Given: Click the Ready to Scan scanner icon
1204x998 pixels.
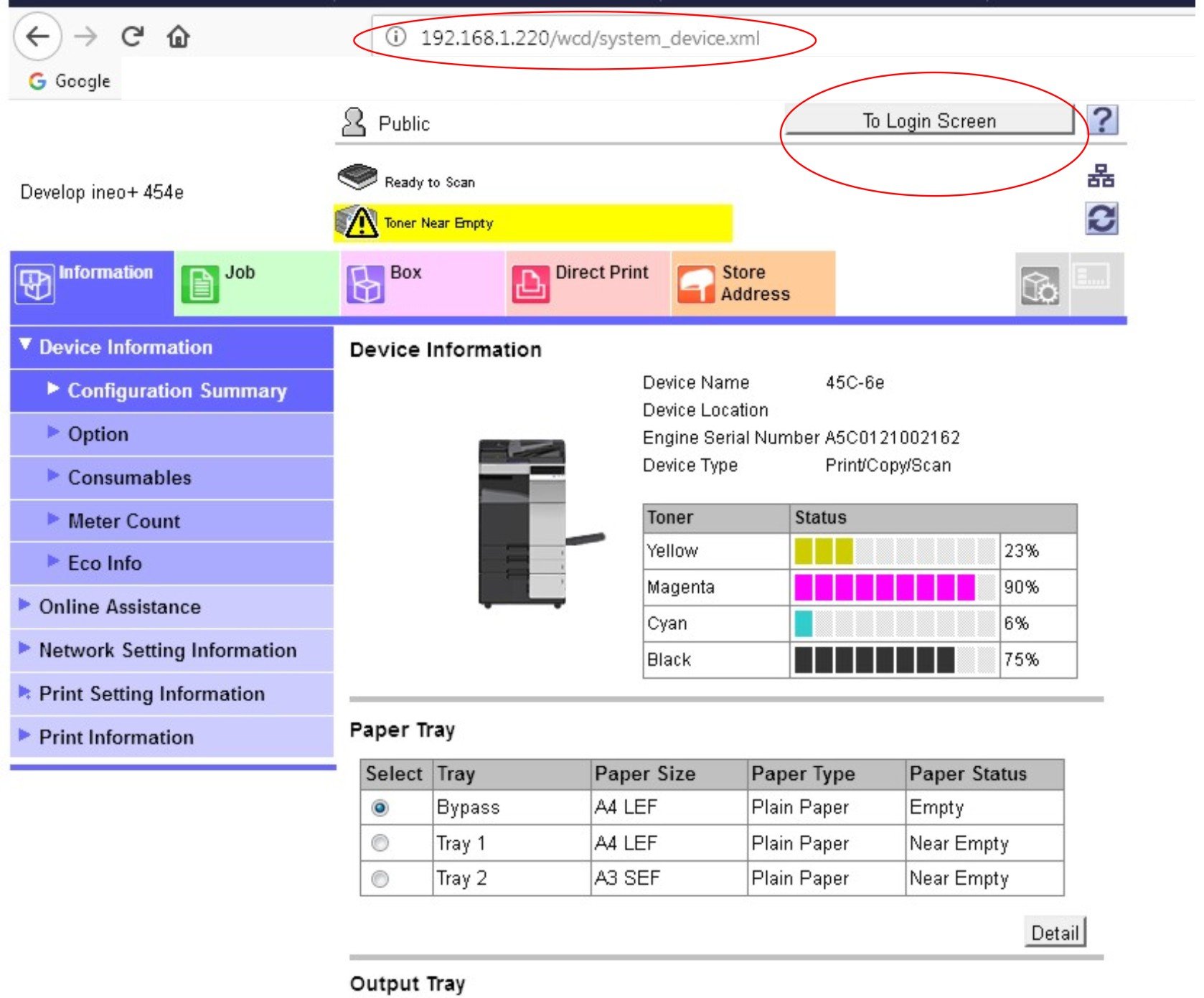Looking at the screenshot, I should 357,177.
